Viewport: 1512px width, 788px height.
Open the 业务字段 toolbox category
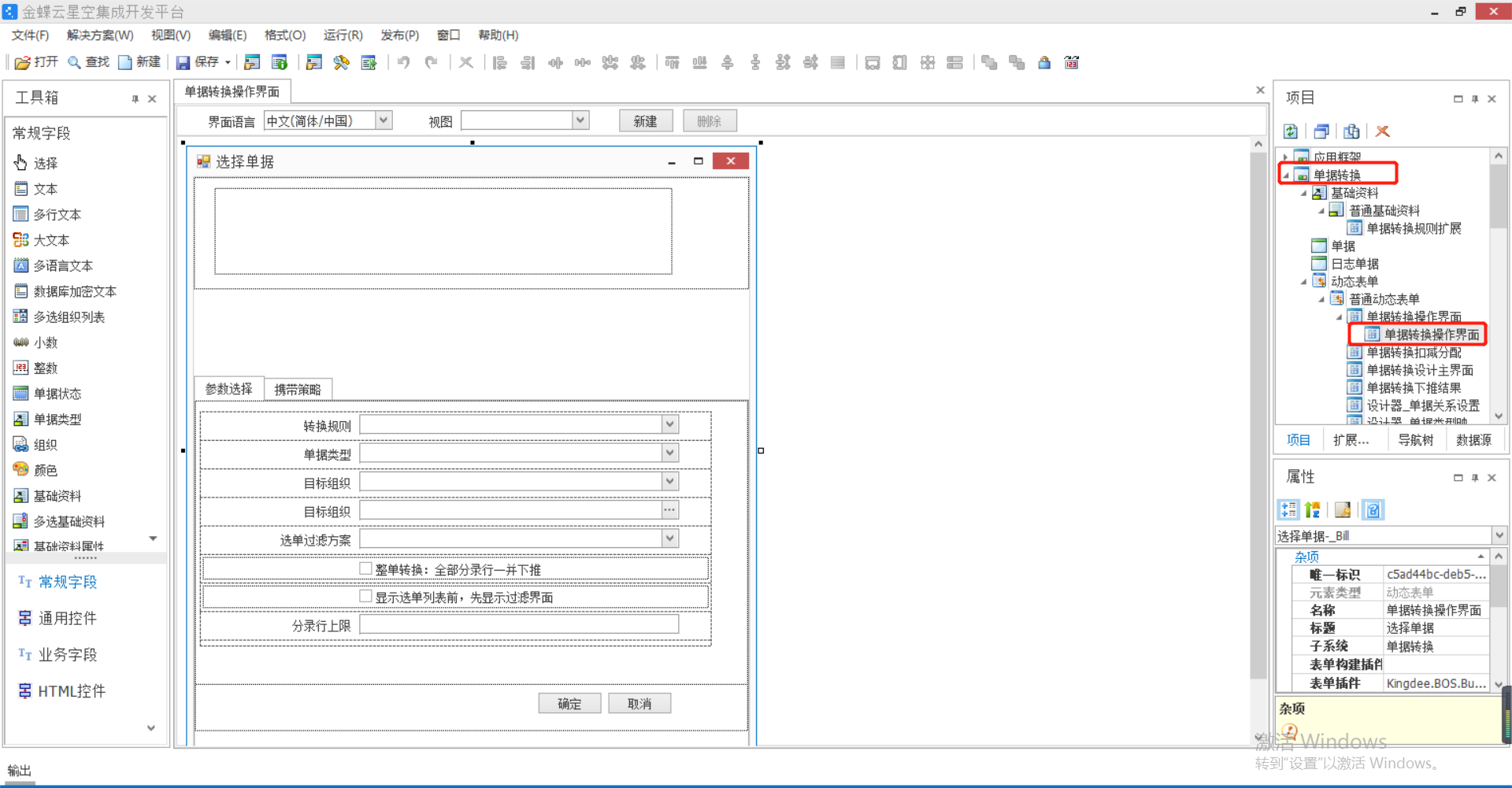(58, 655)
